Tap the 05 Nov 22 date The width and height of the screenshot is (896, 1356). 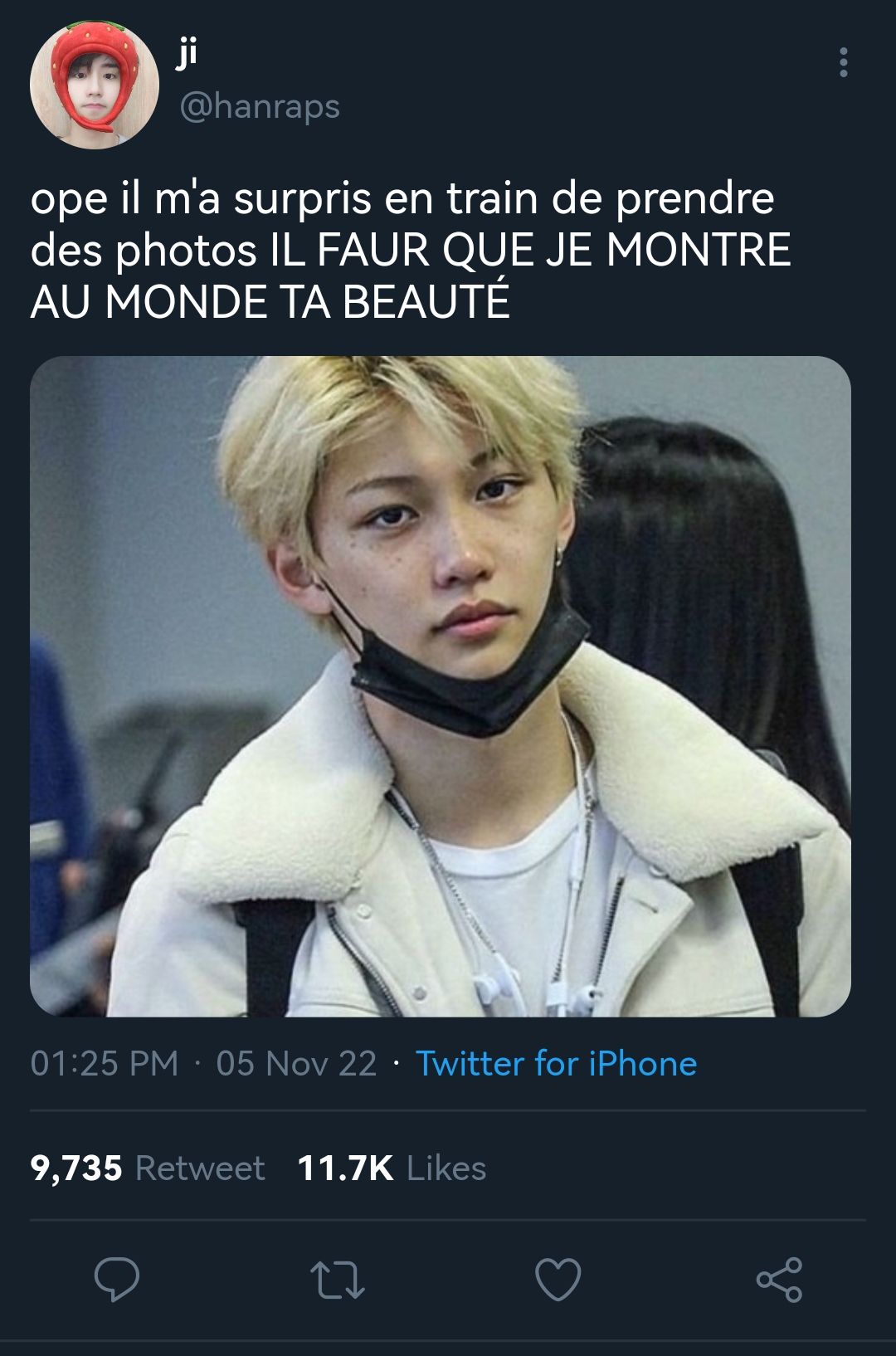pos(296,1063)
